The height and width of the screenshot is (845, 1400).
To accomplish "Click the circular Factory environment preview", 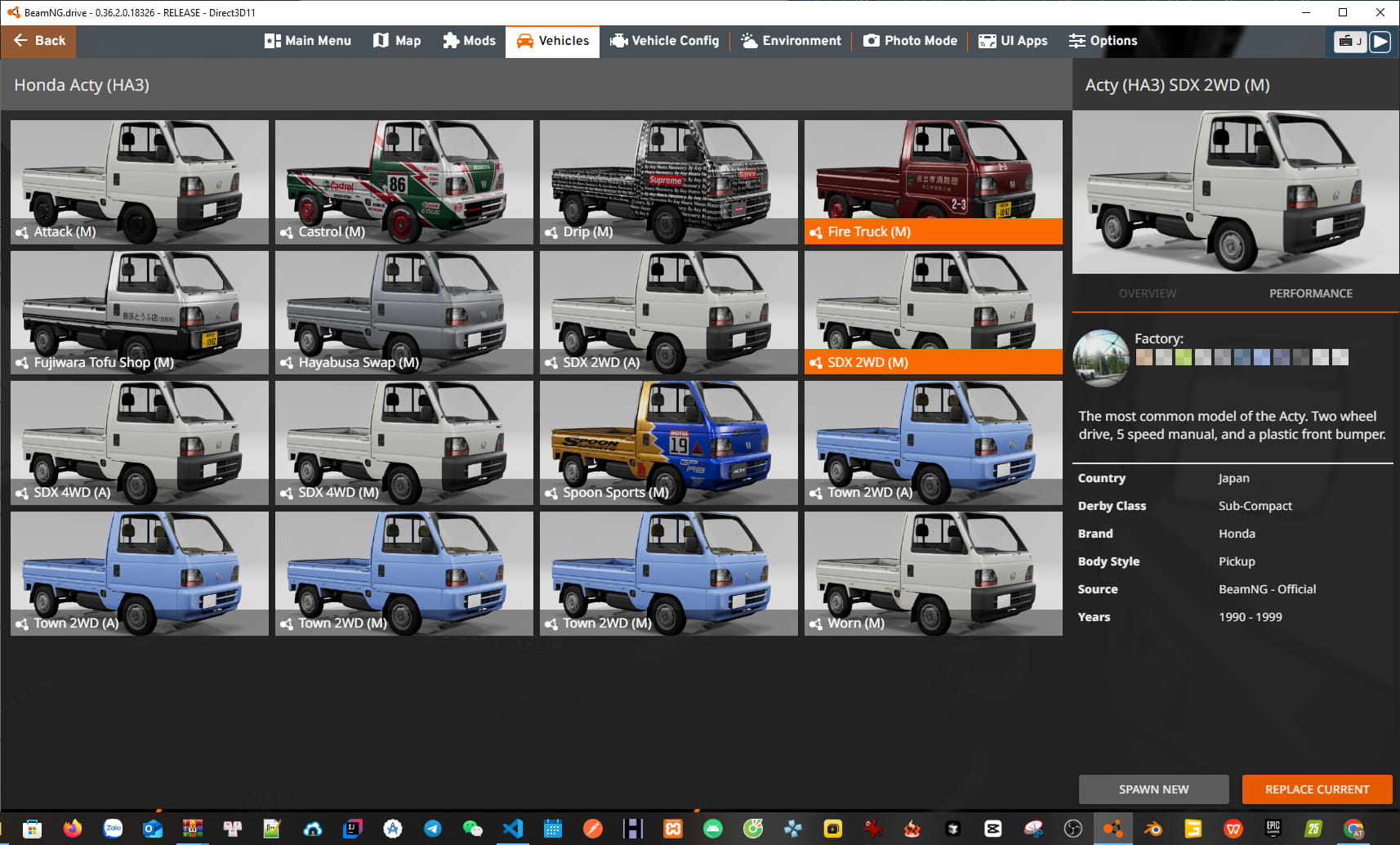I will [x=1101, y=357].
